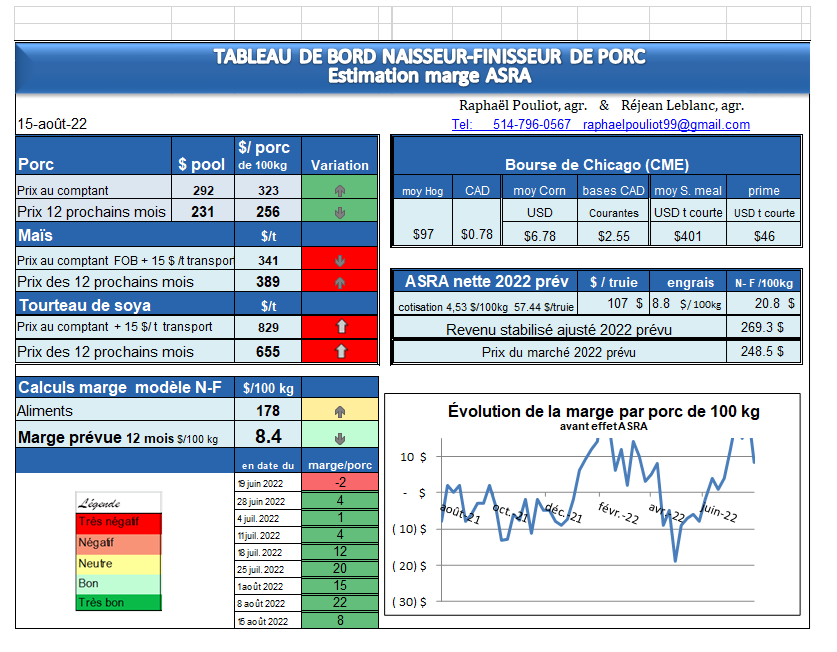Select the $ / truie value 107 $
Image resolution: width=837 pixels, height=652 pixels.
[x=613, y=303]
